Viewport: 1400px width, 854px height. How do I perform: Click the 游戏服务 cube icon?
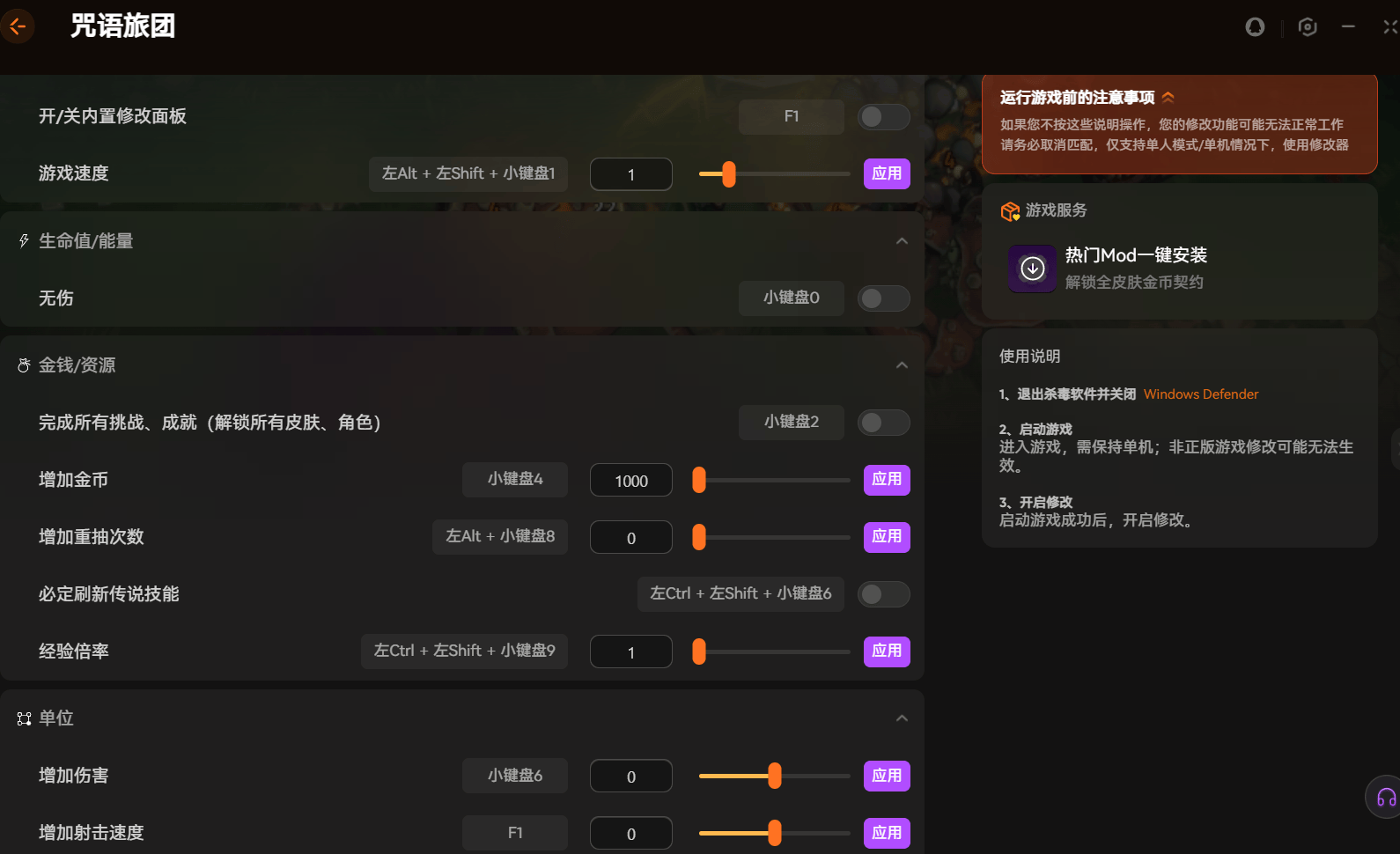point(1009,211)
